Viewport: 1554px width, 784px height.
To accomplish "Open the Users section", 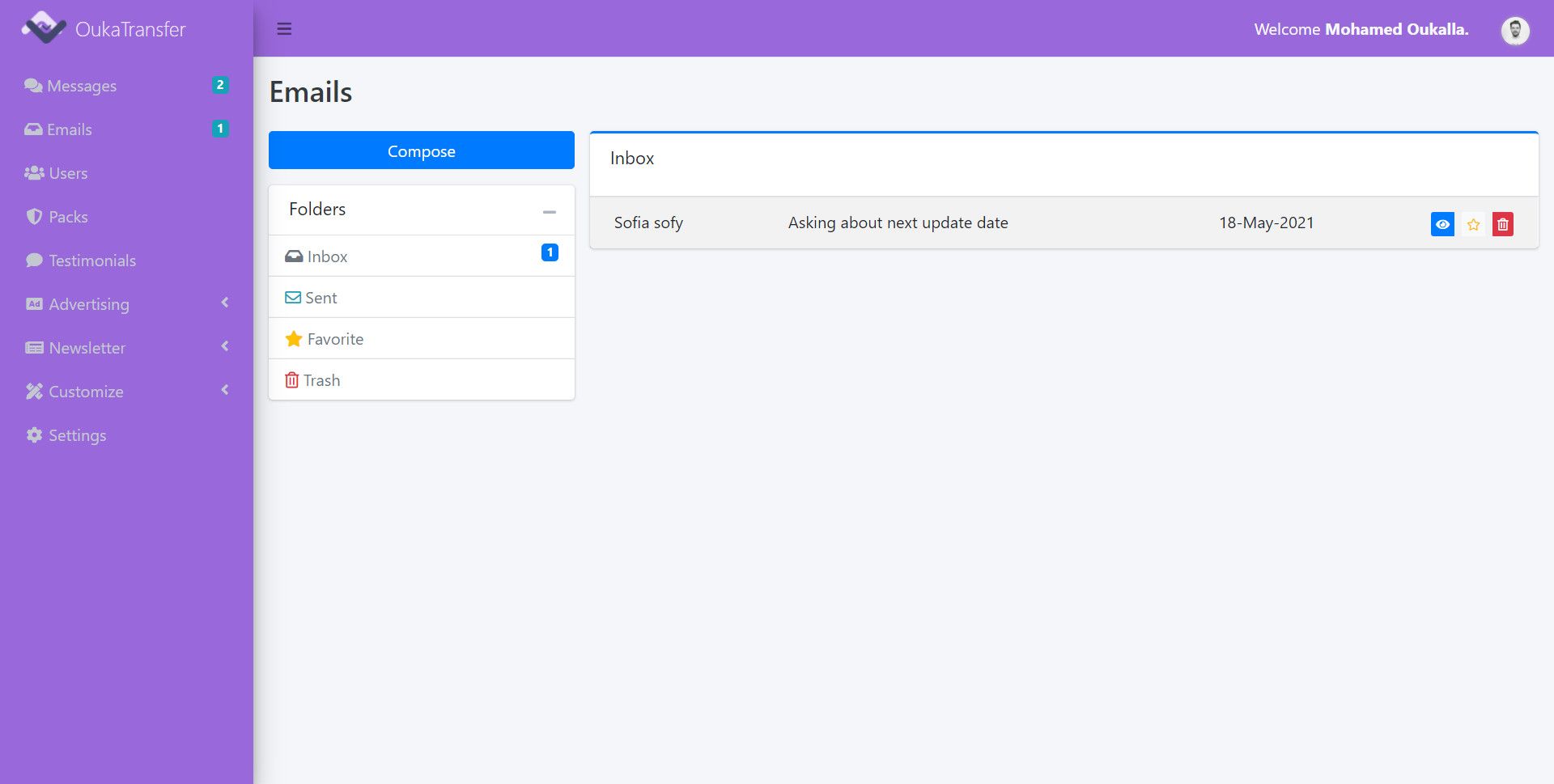I will [x=126, y=173].
